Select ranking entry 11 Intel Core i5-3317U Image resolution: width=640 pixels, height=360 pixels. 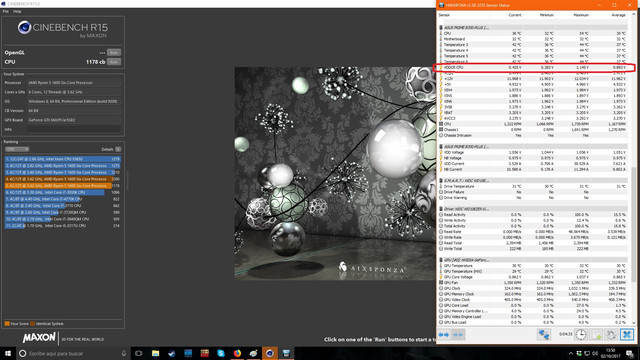(62, 225)
